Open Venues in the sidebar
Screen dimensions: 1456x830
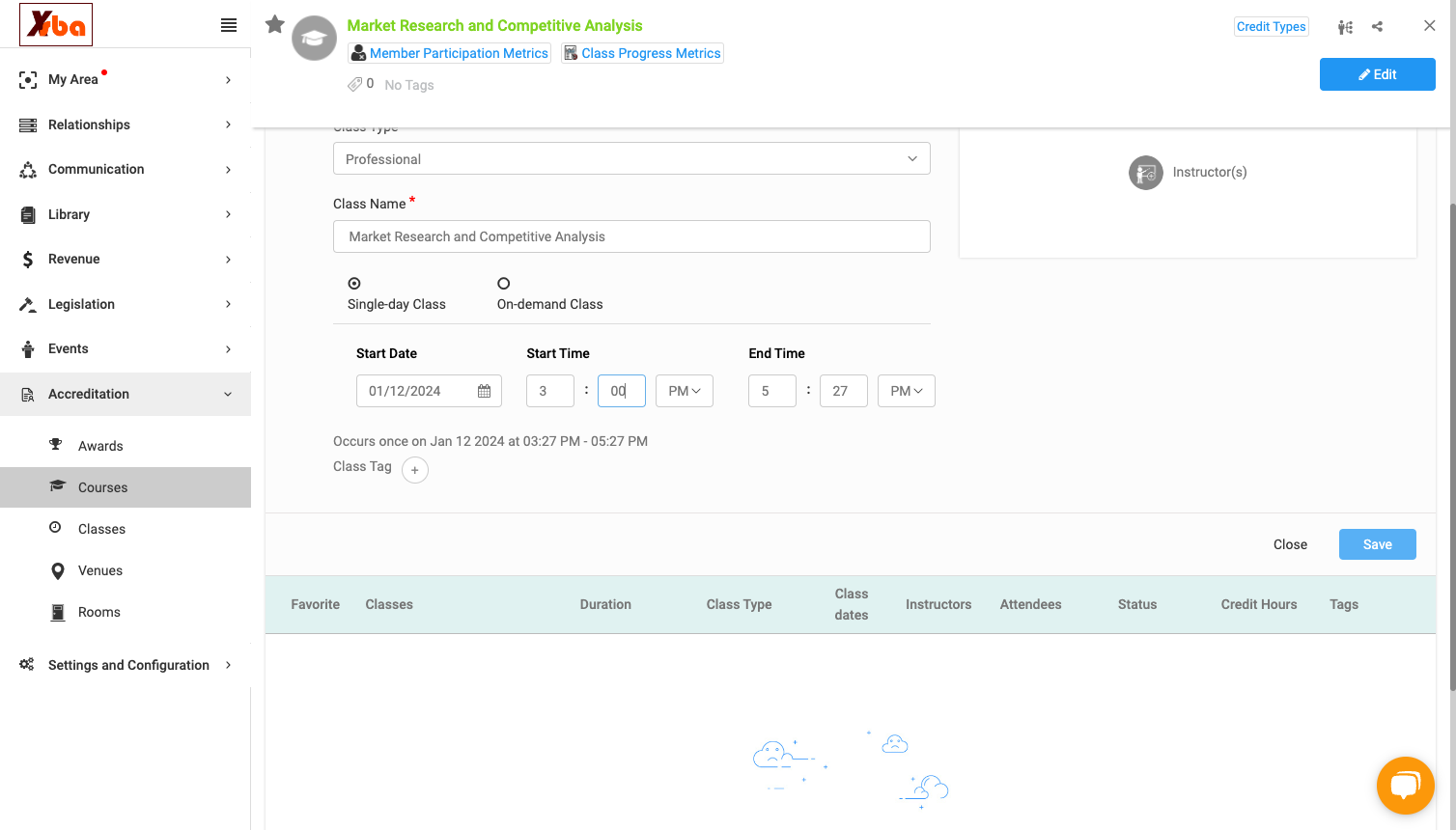tap(100, 570)
